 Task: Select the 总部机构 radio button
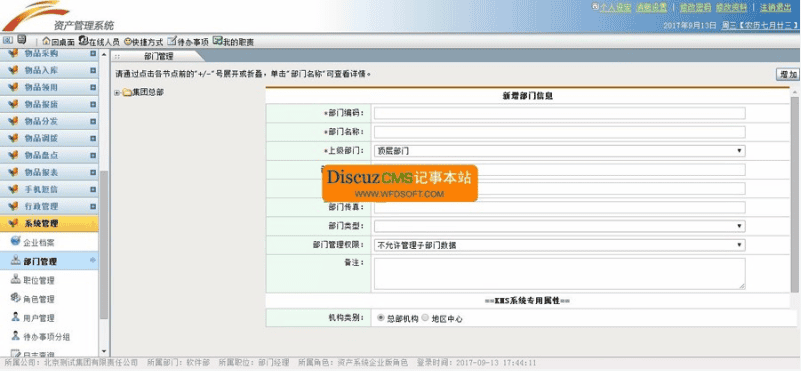[381, 318]
